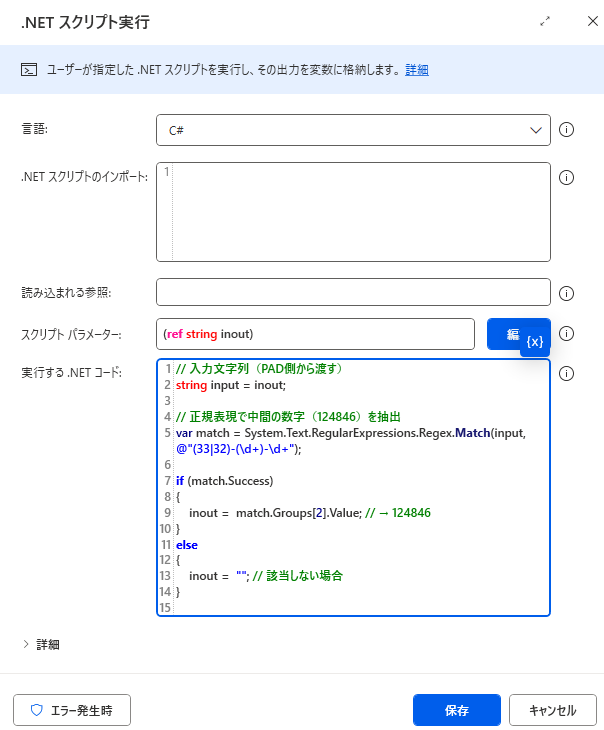
Task: Click line 'if (match.Success)'
Action: pyautogui.click(x=224, y=480)
